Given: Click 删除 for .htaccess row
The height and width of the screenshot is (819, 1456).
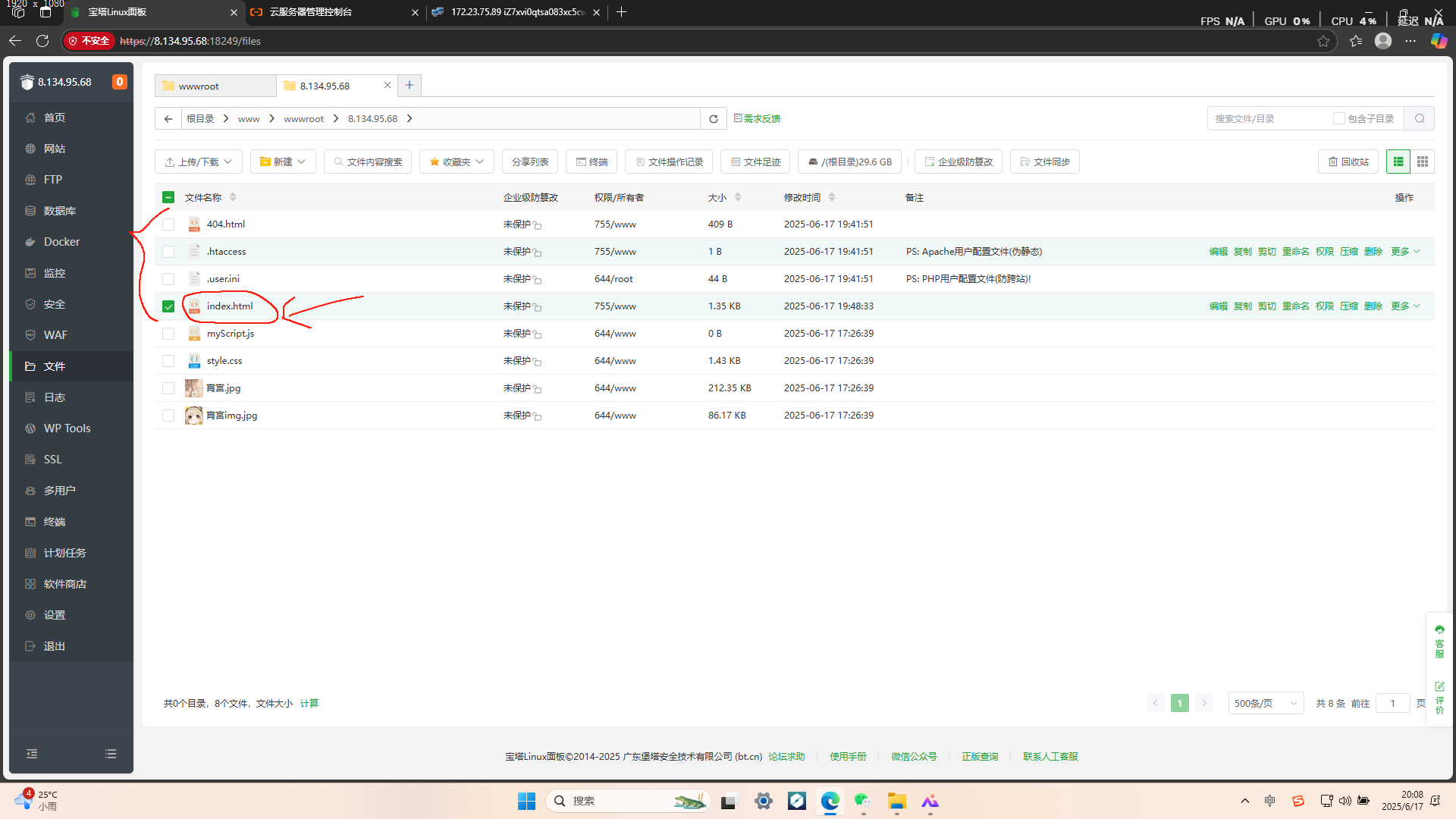Looking at the screenshot, I should click(1373, 252).
